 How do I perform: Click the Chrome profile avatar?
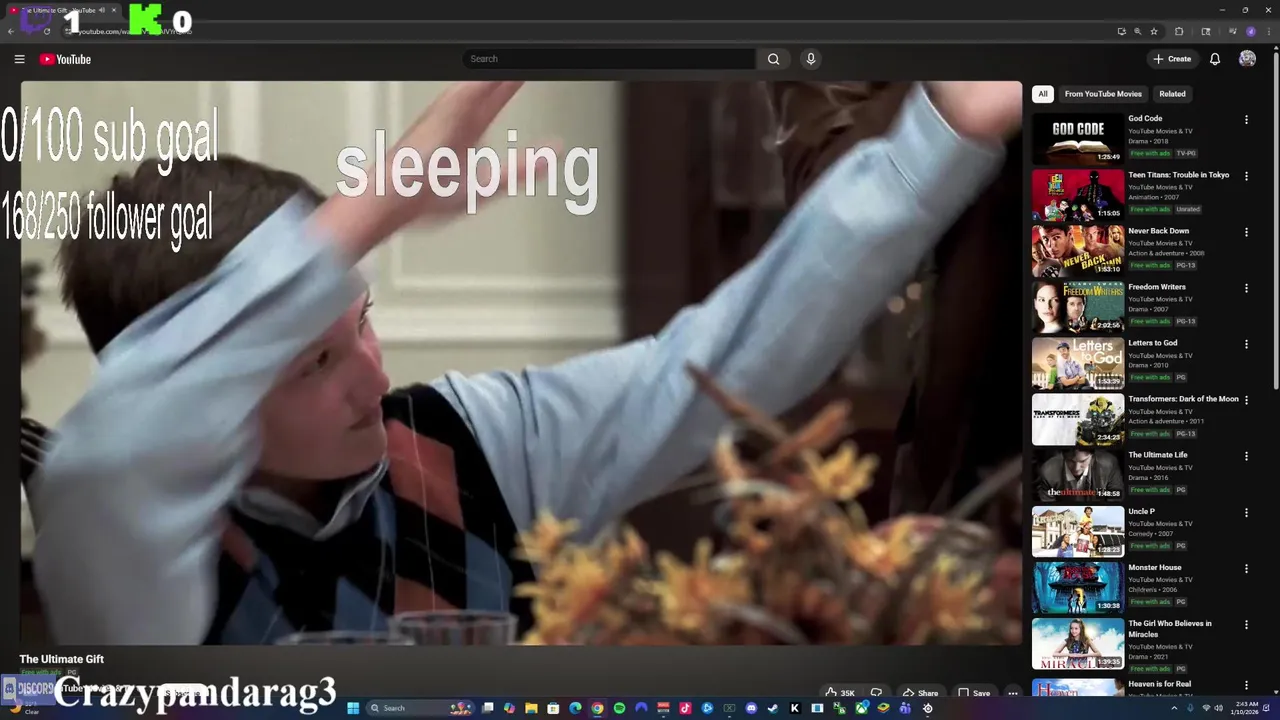pos(1251,31)
